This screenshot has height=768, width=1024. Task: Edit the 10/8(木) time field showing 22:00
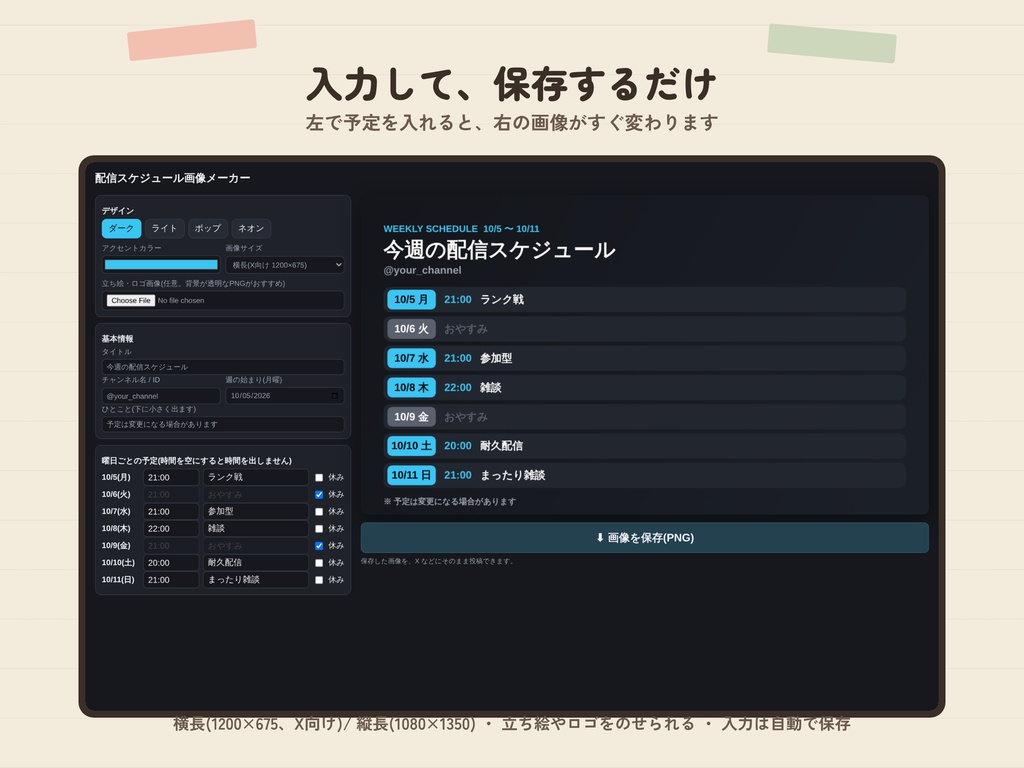[x=171, y=528]
